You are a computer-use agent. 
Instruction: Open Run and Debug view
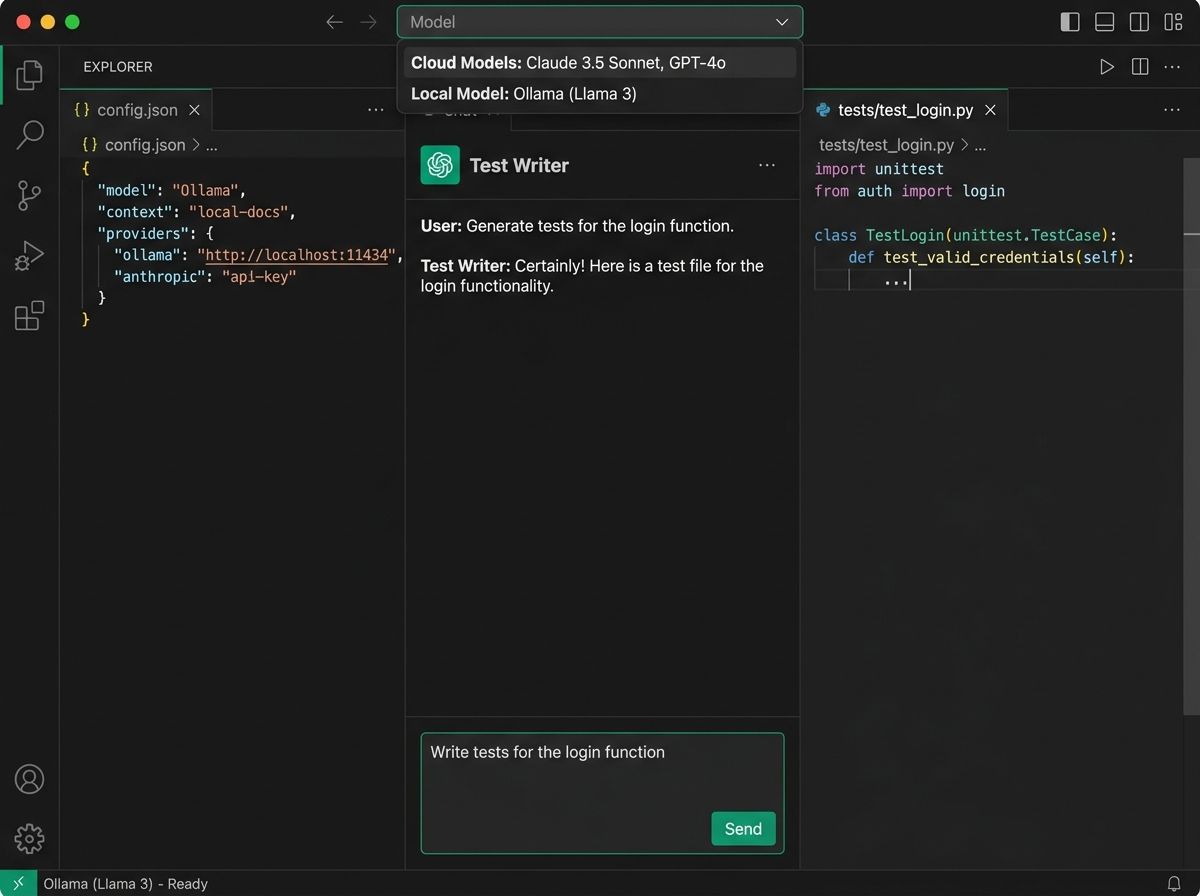(30, 256)
